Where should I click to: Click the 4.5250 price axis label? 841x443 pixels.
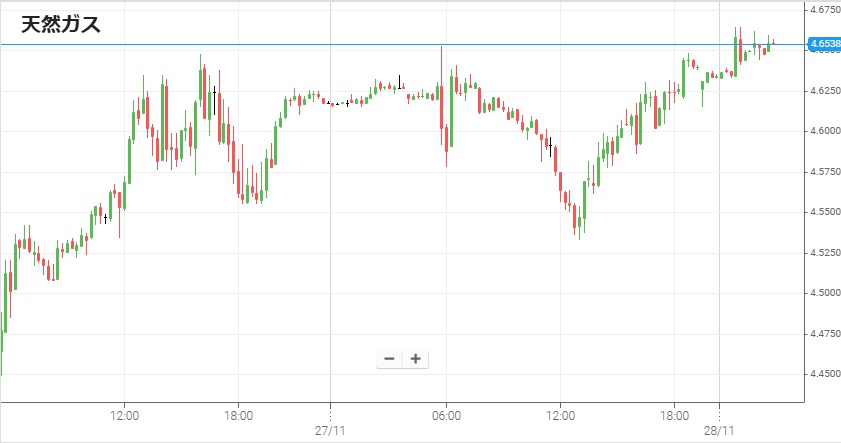pyautogui.click(x=823, y=253)
